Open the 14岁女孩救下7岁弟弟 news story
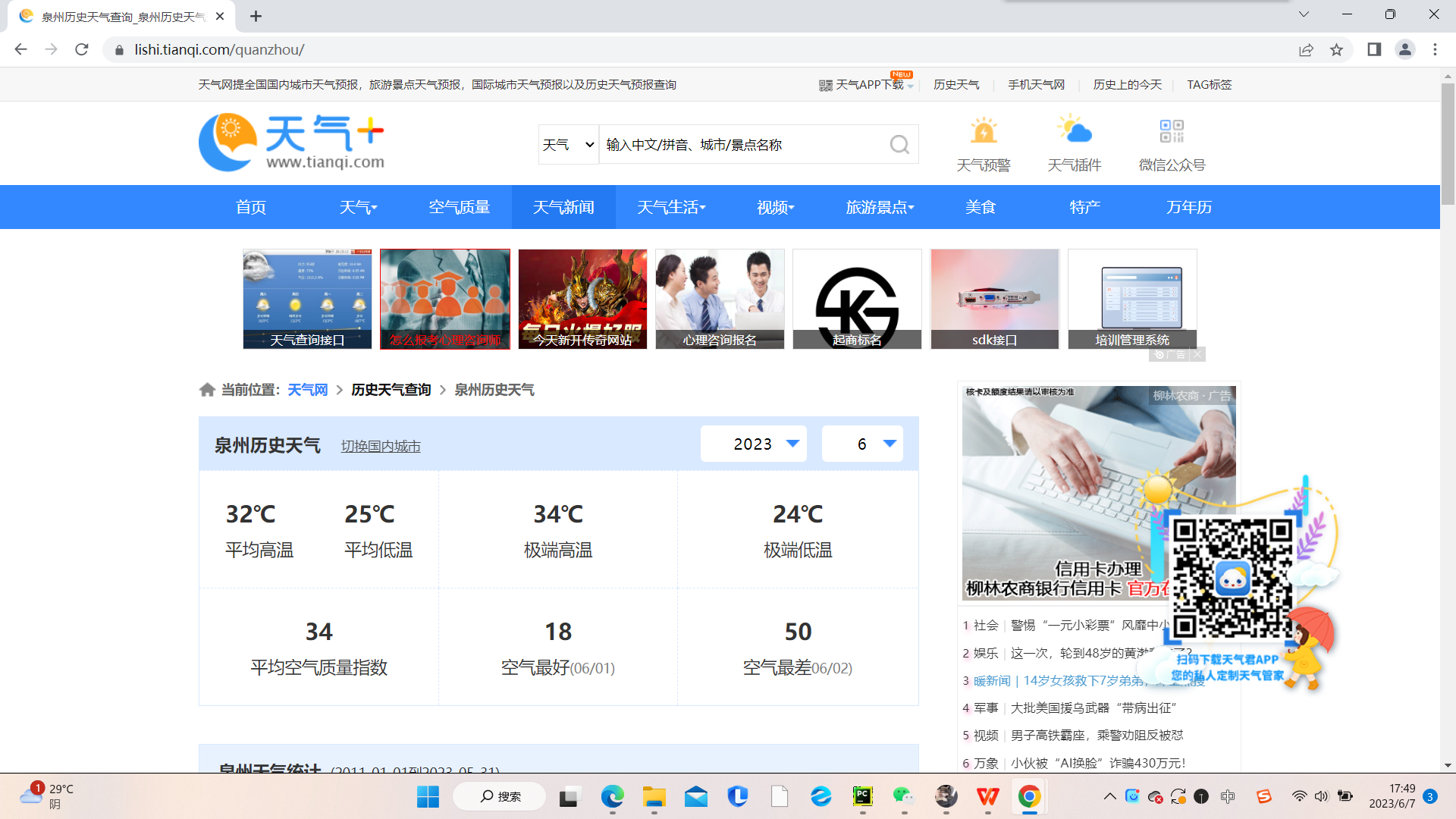The width and height of the screenshot is (1456, 819). click(1084, 680)
